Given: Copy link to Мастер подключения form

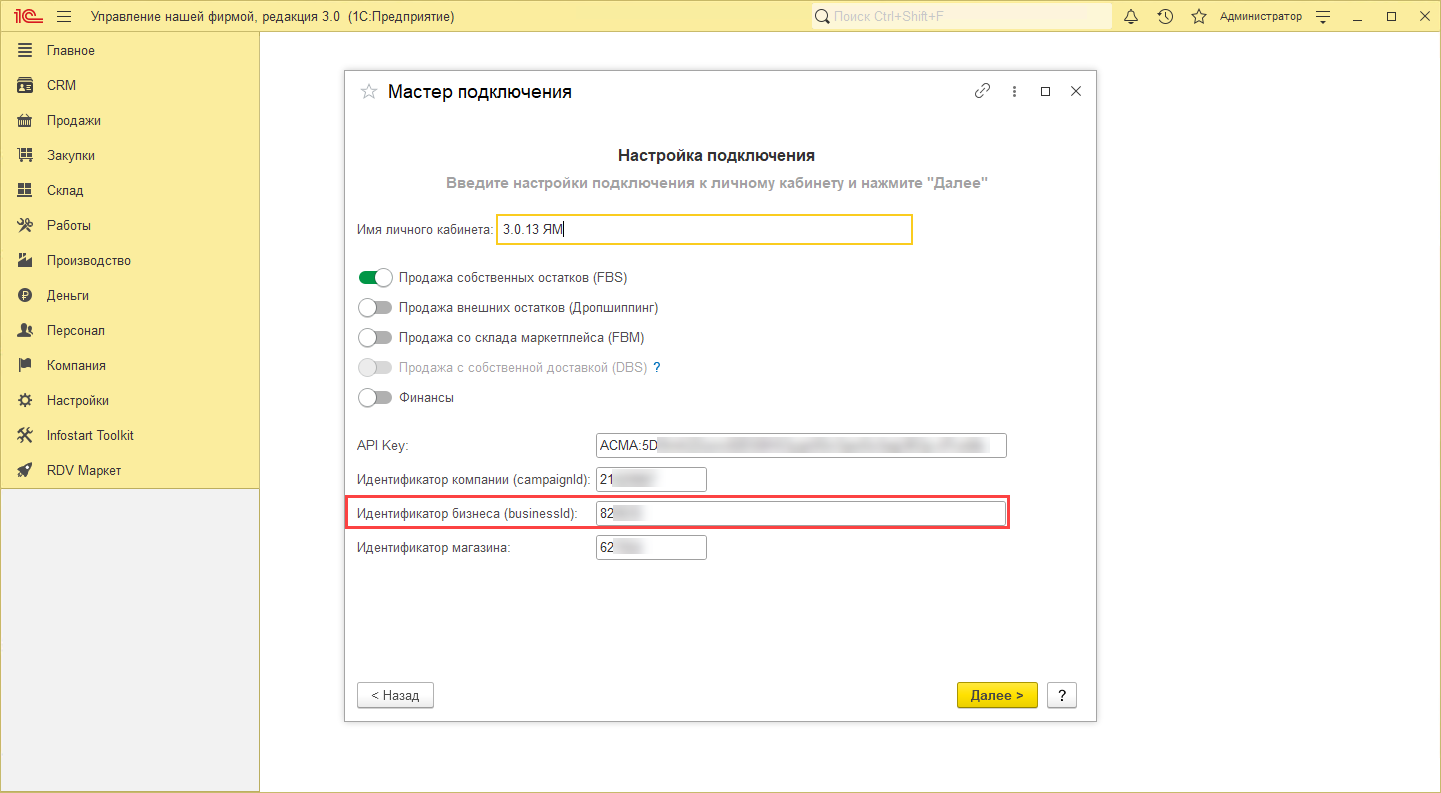Looking at the screenshot, I should click(982, 91).
